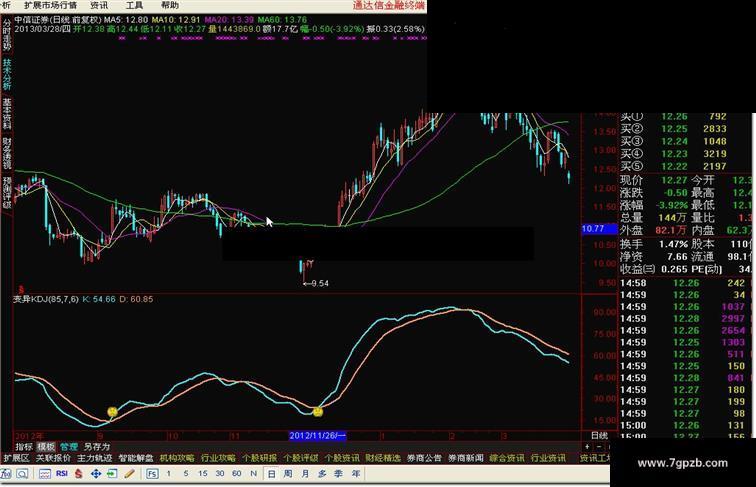Open the 个股研报 tab
The width and height of the screenshot is (756, 487).
pyautogui.click(x=259, y=458)
